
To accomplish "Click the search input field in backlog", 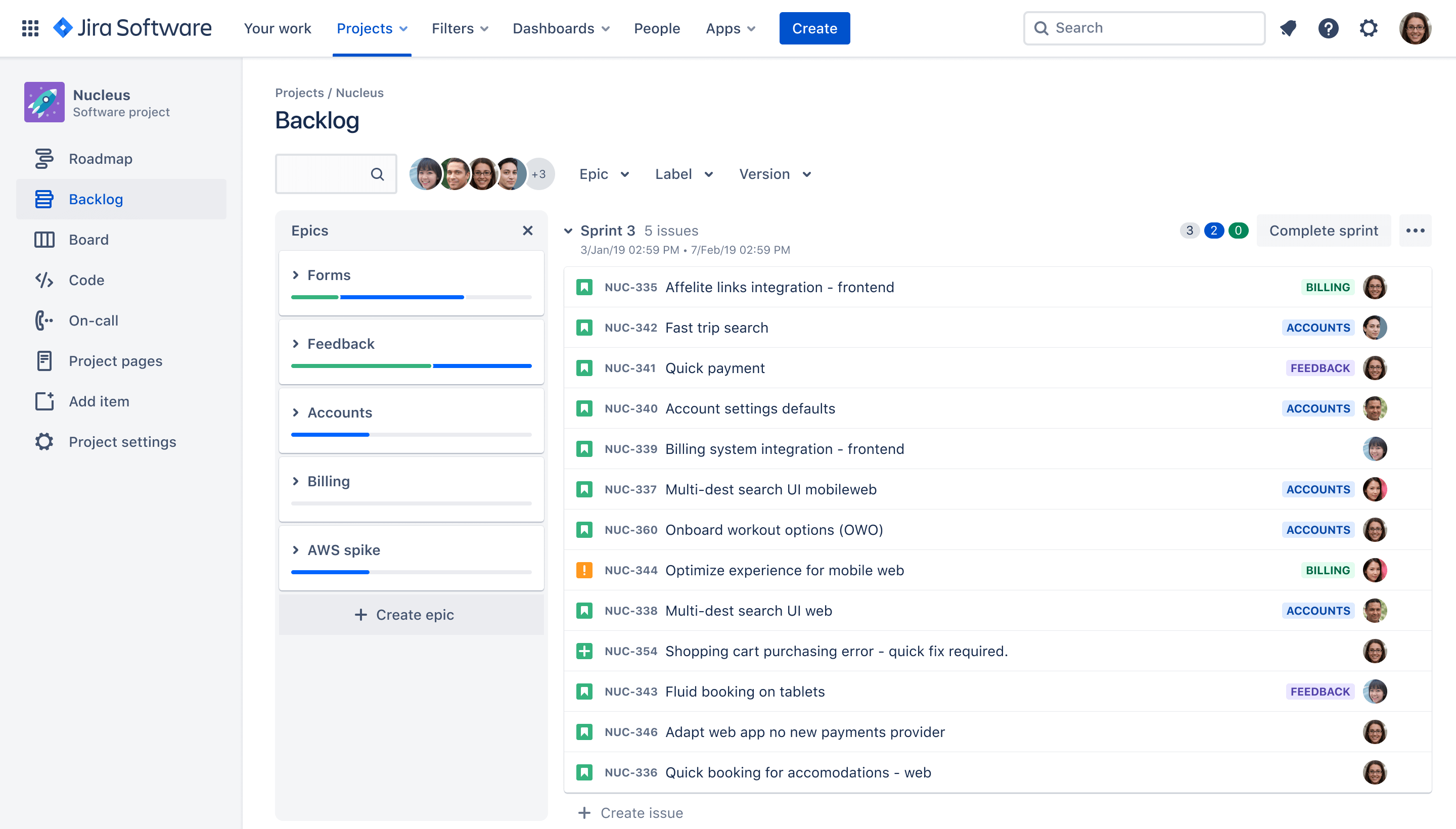I will coord(326,174).
